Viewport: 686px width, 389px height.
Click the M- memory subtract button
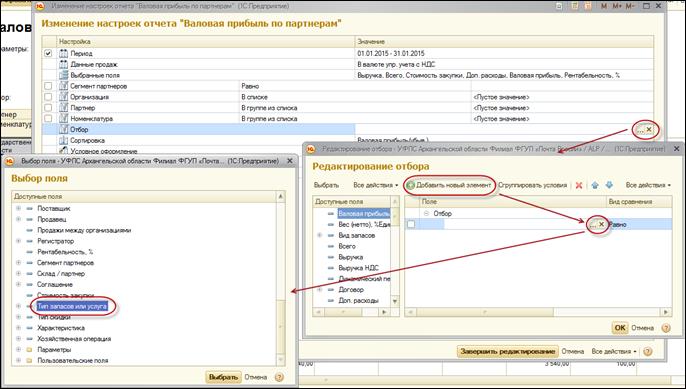630,7
